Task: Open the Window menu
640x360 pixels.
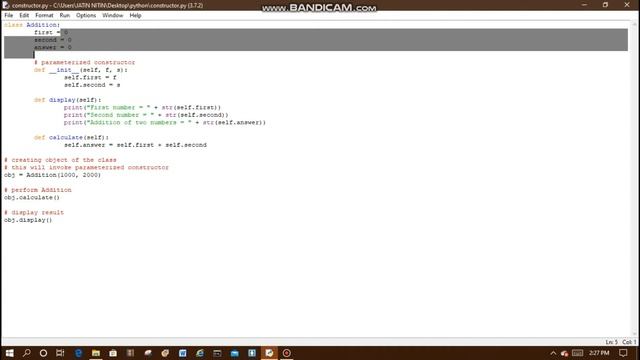Action: 112,15
